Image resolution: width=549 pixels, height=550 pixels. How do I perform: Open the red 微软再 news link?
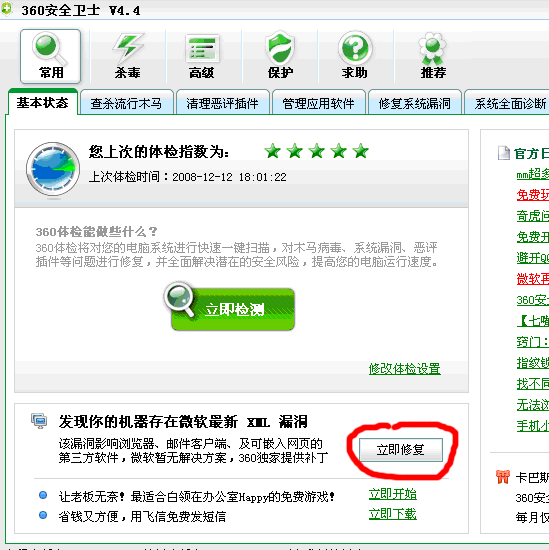coord(533,279)
